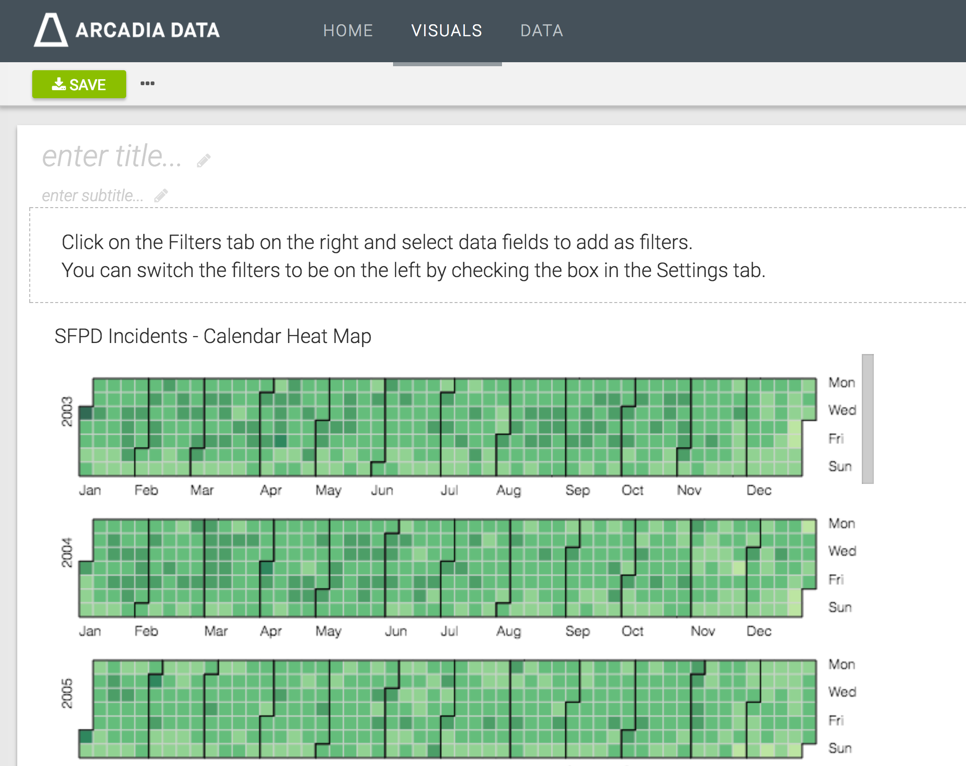Click the dark green cell in early January 2003
Image resolution: width=966 pixels, height=766 pixels.
pyautogui.click(x=86, y=412)
